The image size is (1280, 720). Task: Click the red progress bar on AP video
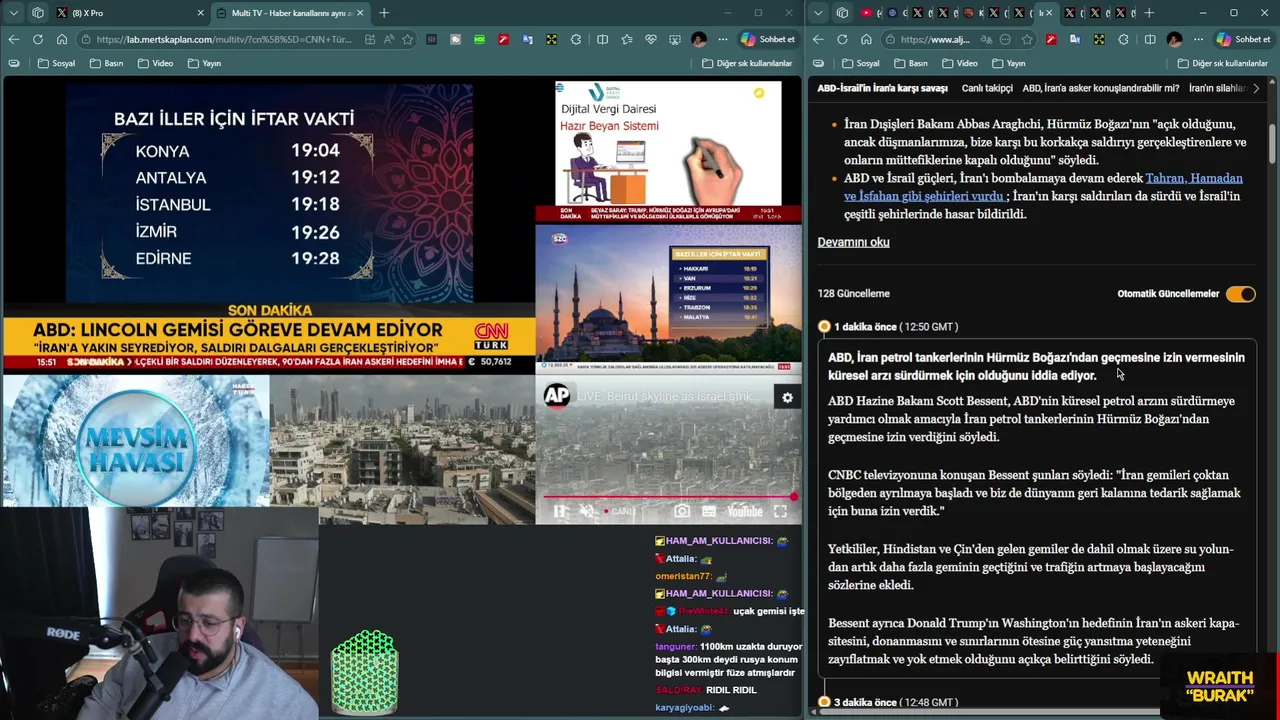(668, 496)
